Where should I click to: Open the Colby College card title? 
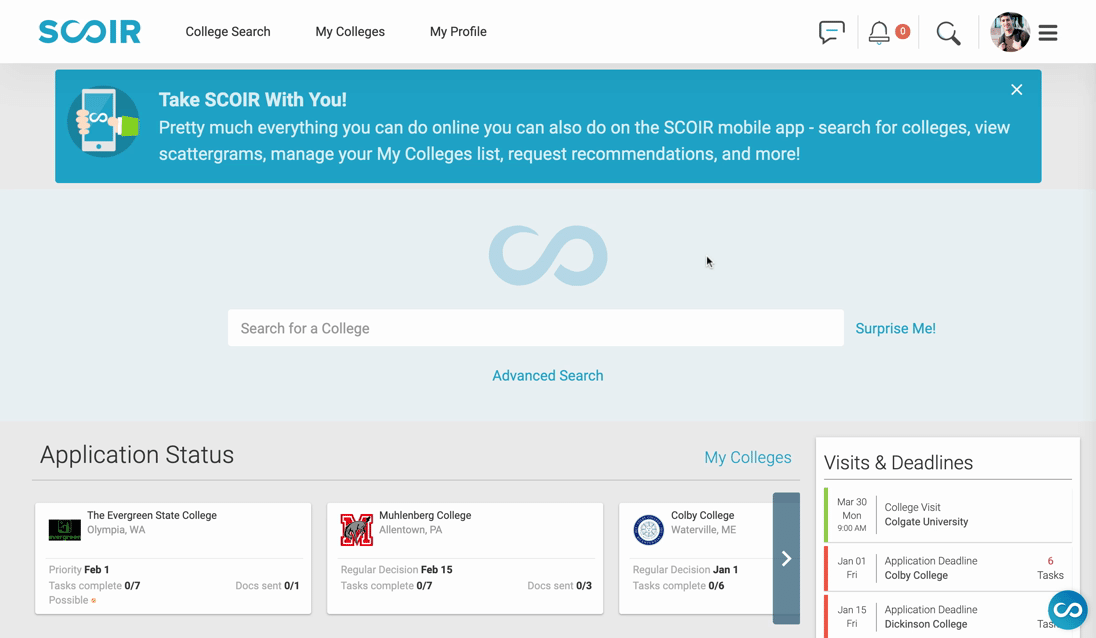click(x=702, y=515)
